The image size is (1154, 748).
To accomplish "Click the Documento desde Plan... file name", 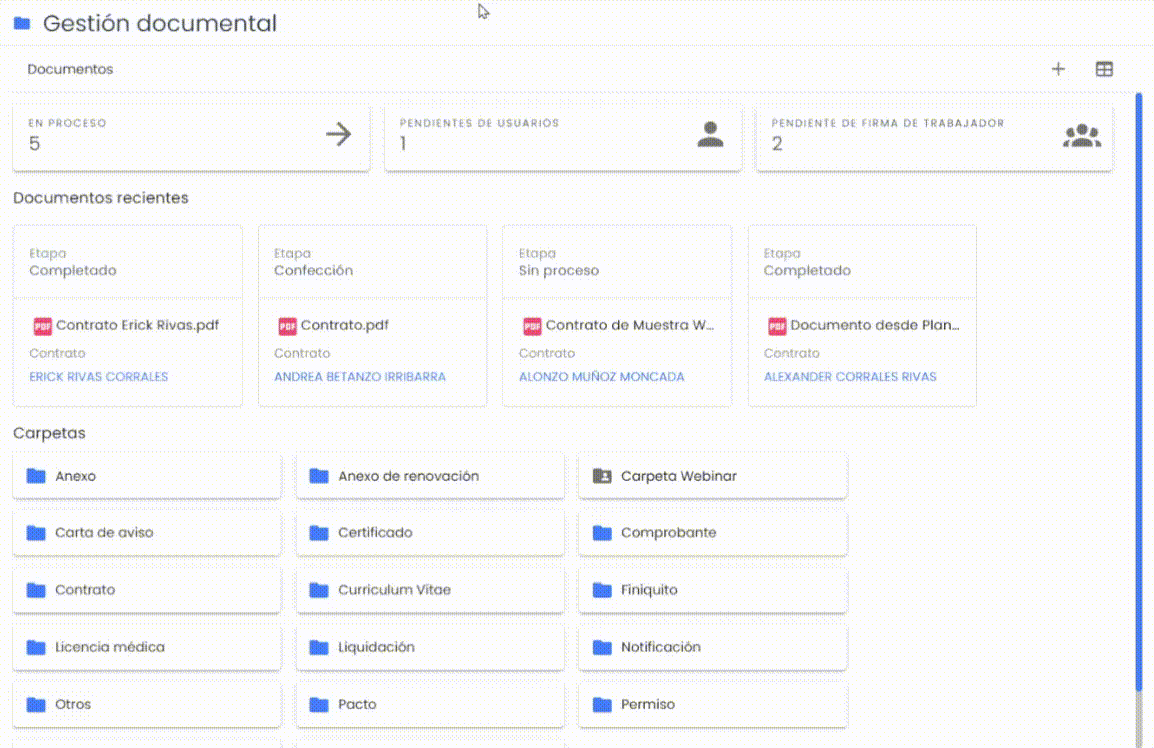I will 875,325.
